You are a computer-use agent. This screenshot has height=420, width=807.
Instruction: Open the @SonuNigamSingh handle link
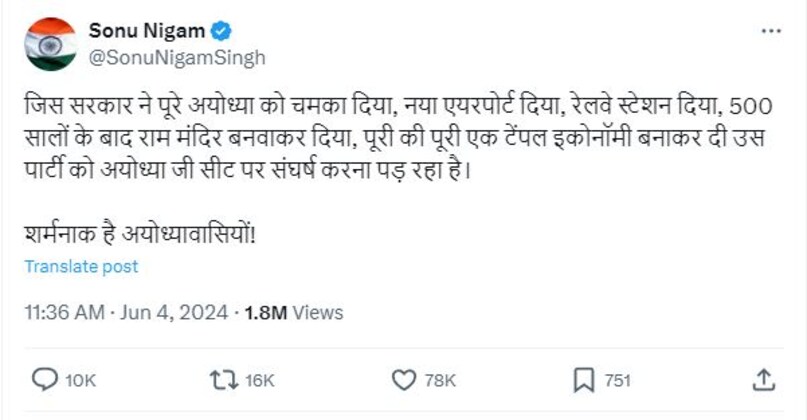pyautogui.click(x=179, y=57)
